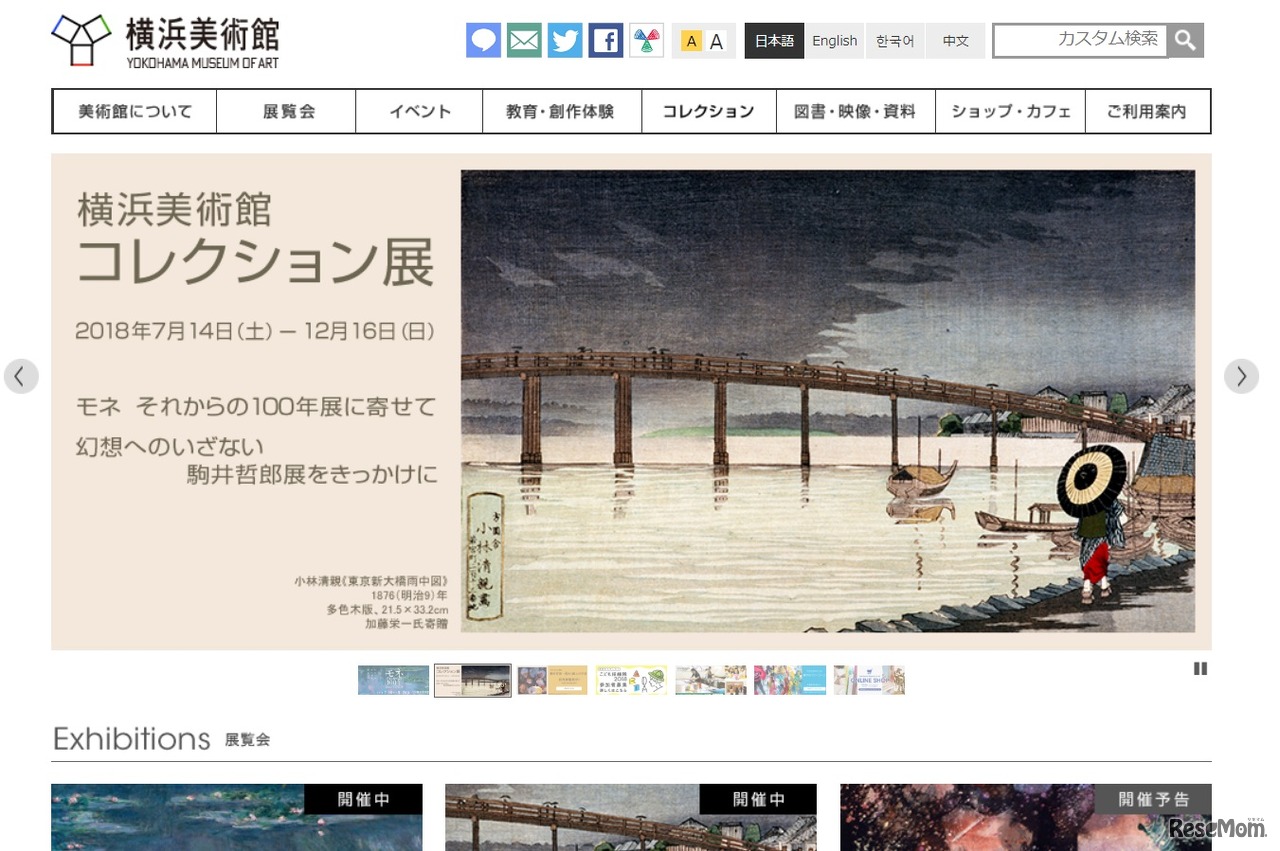Viewport: 1280px width, 851px height.
Task: Show previous slide with left arrow
Action: click(x=21, y=376)
